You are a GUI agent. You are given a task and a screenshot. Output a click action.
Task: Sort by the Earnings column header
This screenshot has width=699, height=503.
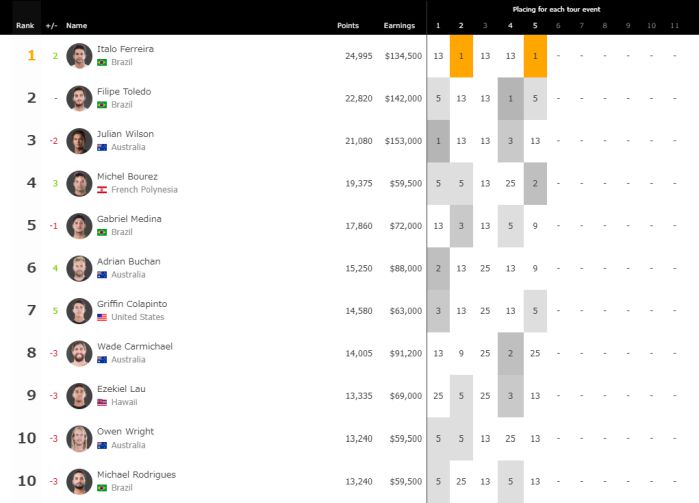pos(399,25)
